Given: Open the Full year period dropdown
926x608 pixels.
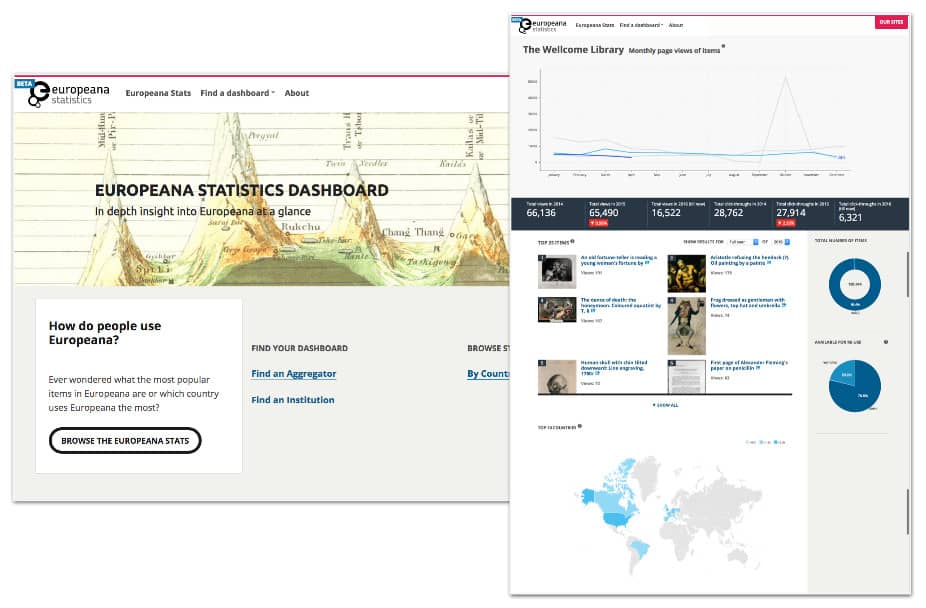Looking at the screenshot, I should click(744, 242).
